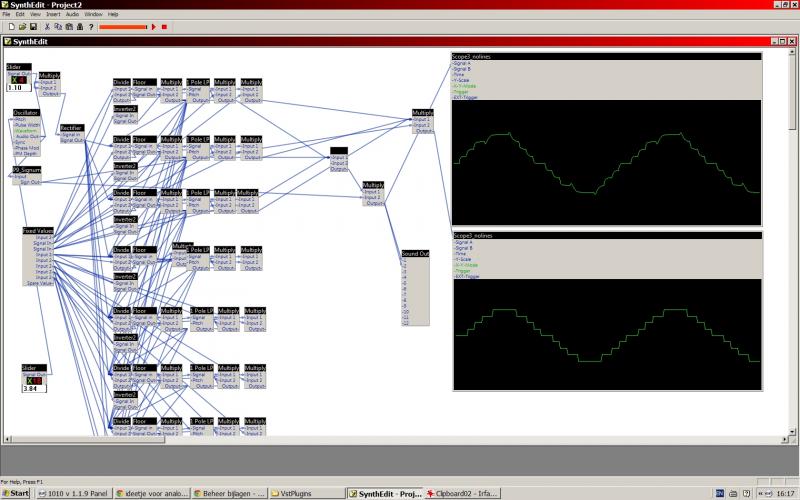Switch to the Beheer bijlagen taskbar window
This screenshot has width=800, height=500.
point(230,493)
